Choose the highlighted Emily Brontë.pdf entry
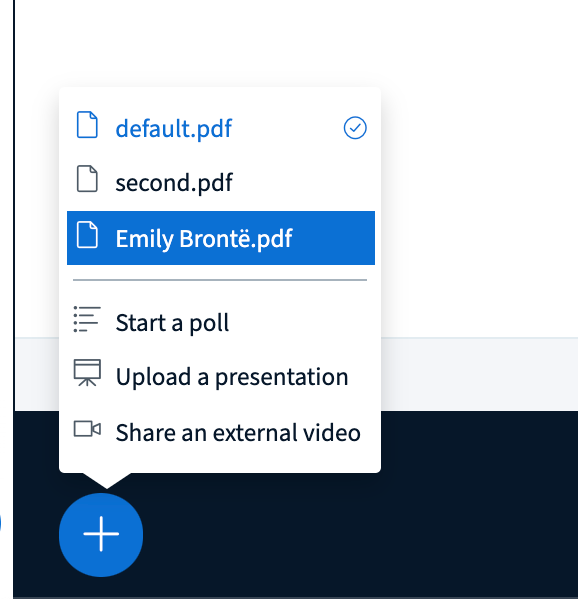 pyautogui.click(x=221, y=238)
